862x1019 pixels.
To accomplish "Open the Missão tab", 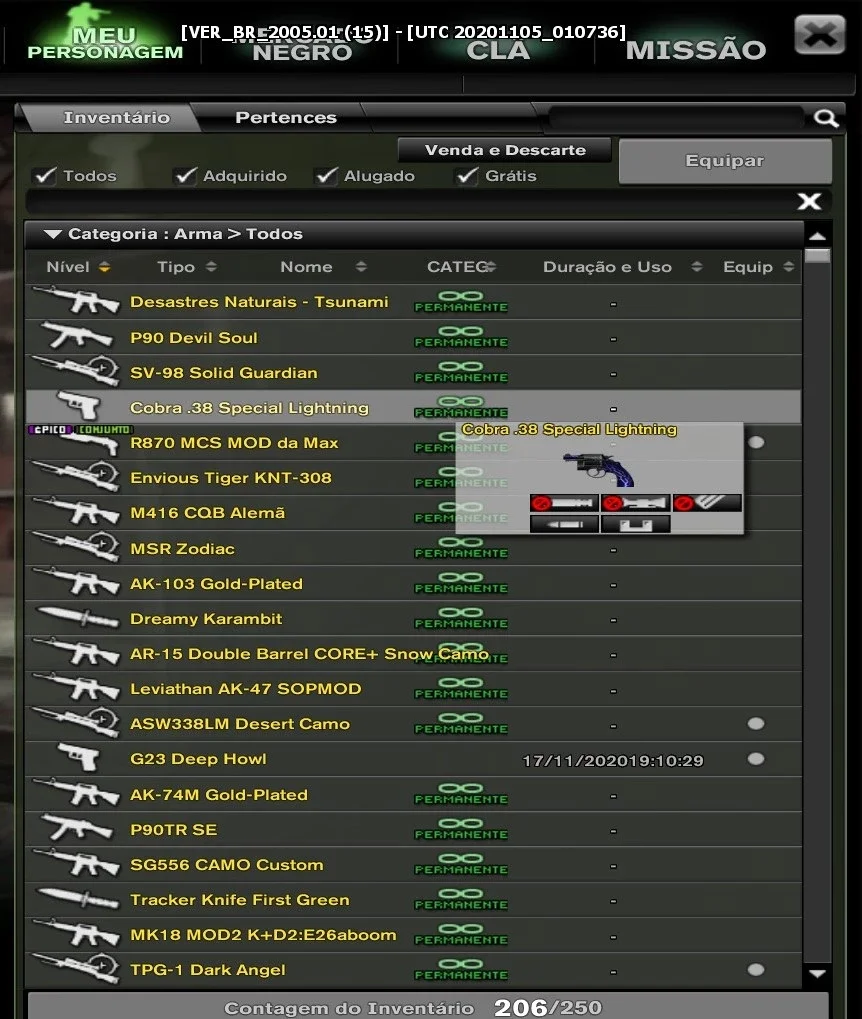I will pos(696,50).
